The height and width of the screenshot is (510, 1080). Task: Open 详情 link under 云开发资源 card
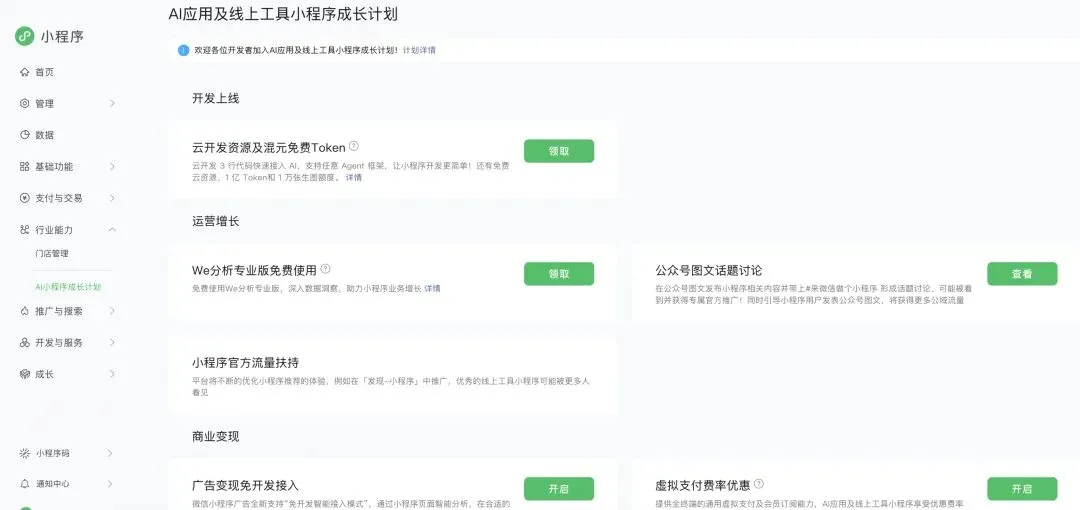(353, 177)
